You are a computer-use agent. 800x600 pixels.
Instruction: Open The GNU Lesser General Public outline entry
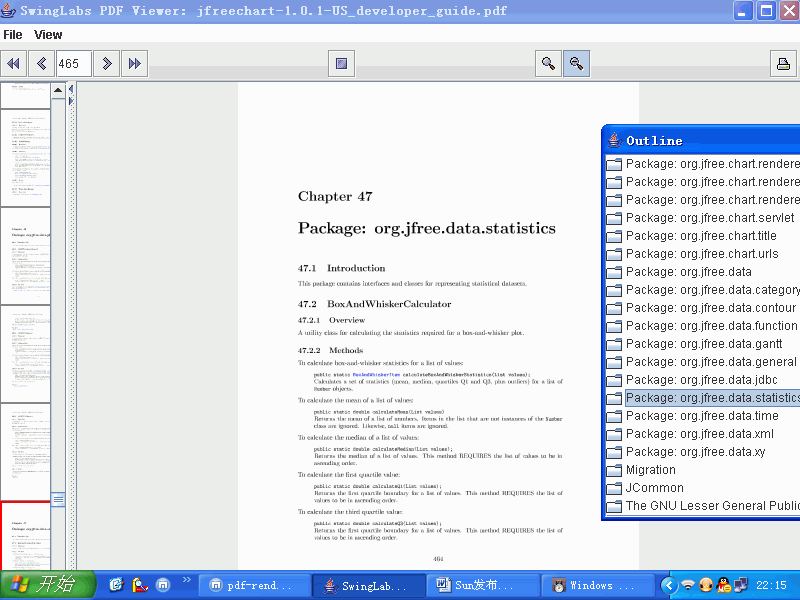[x=712, y=506]
